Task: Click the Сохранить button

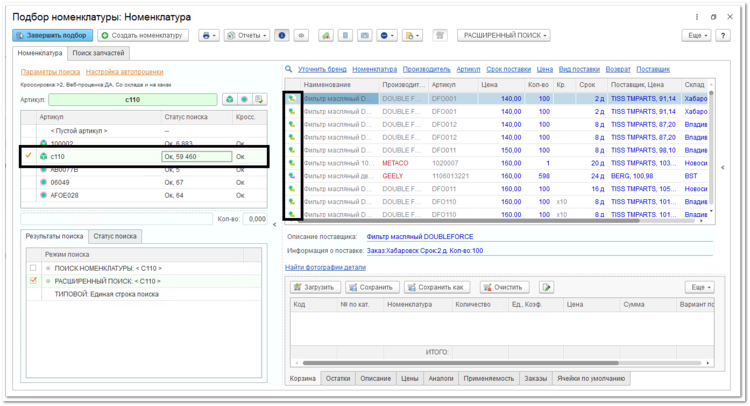Action: tap(372, 287)
